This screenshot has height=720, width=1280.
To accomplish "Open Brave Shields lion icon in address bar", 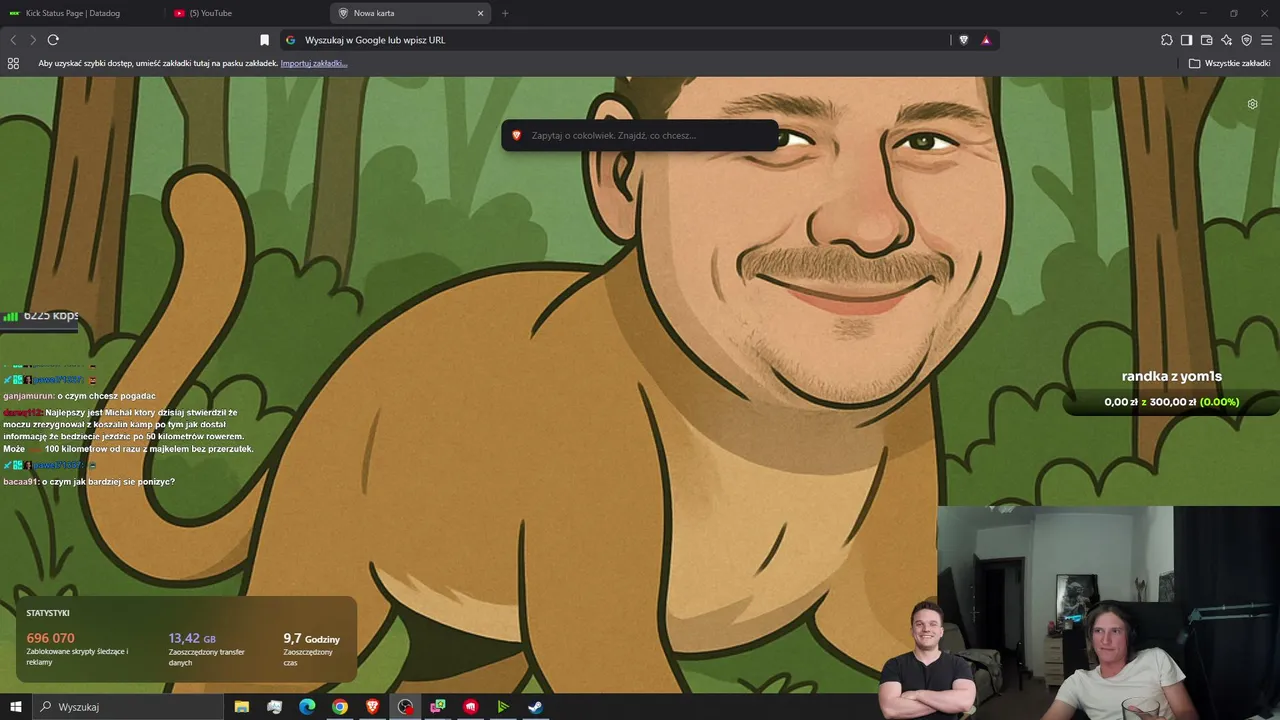I will point(964,40).
